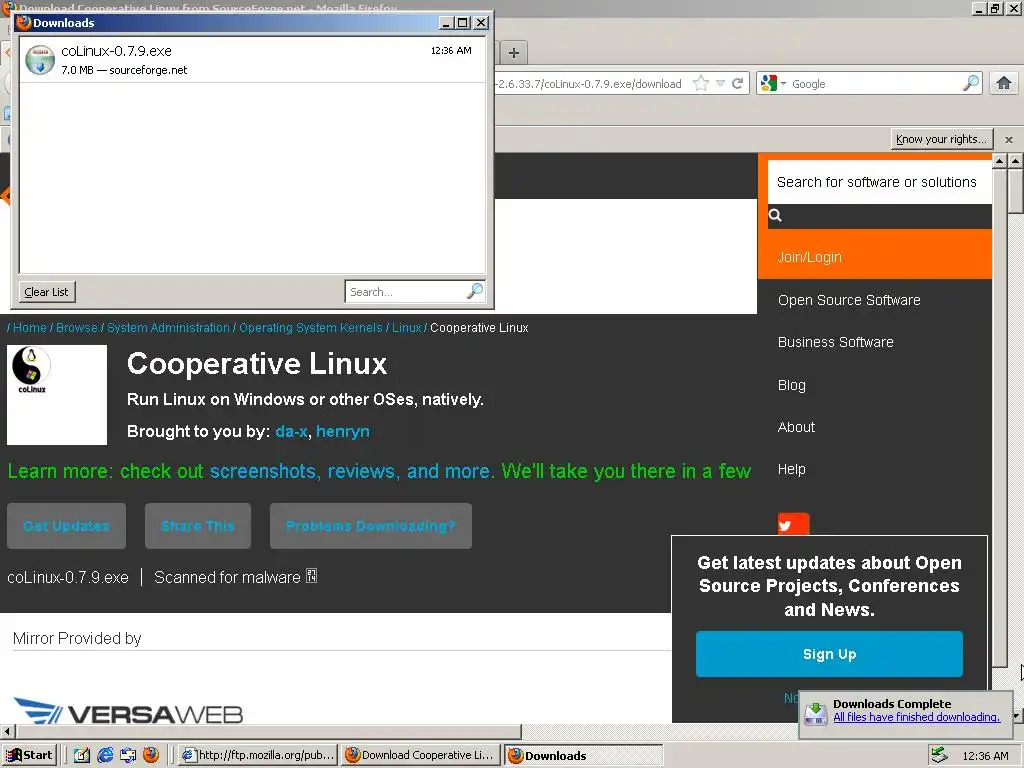Image resolution: width=1024 pixels, height=768 pixels.
Task: Open Firefox quick launch icon
Action: click(x=151, y=755)
